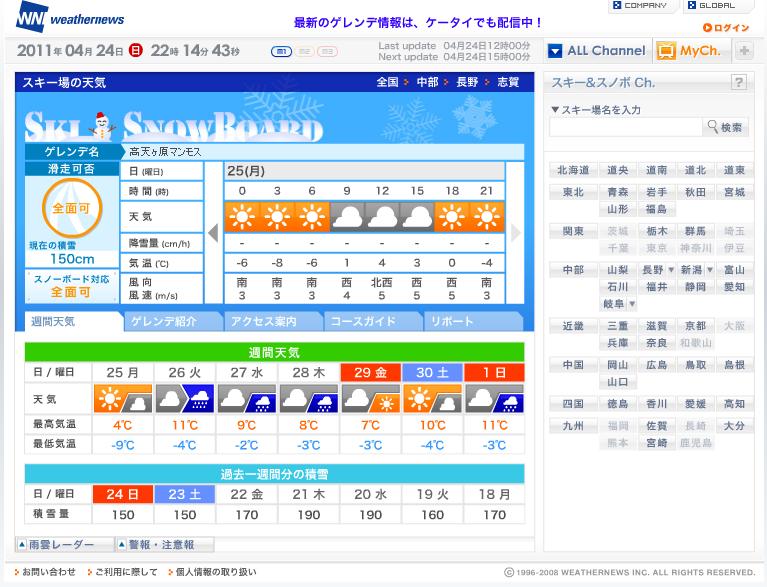Expand the 雨雲レーダー panel
This screenshot has height=587, width=767.
pos(64,544)
